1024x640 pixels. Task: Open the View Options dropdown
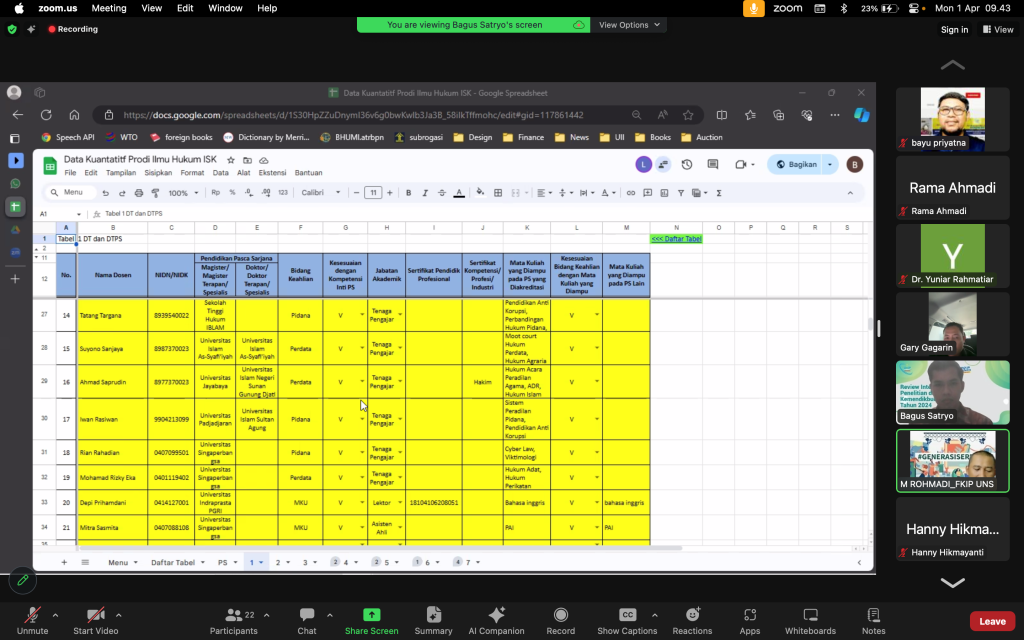[629, 25]
